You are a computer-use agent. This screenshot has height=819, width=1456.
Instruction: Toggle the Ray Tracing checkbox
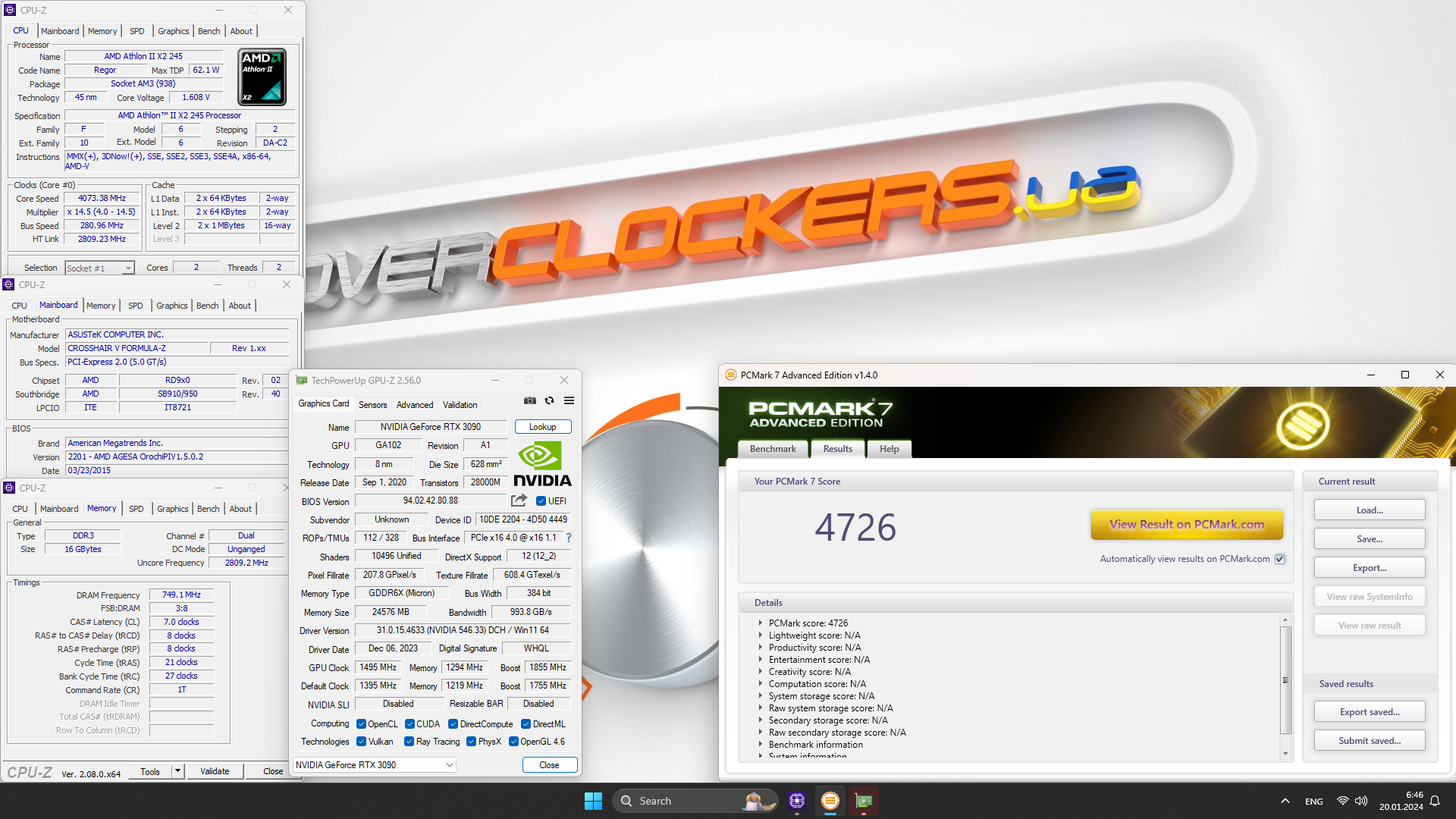click(x=409, y=742)
